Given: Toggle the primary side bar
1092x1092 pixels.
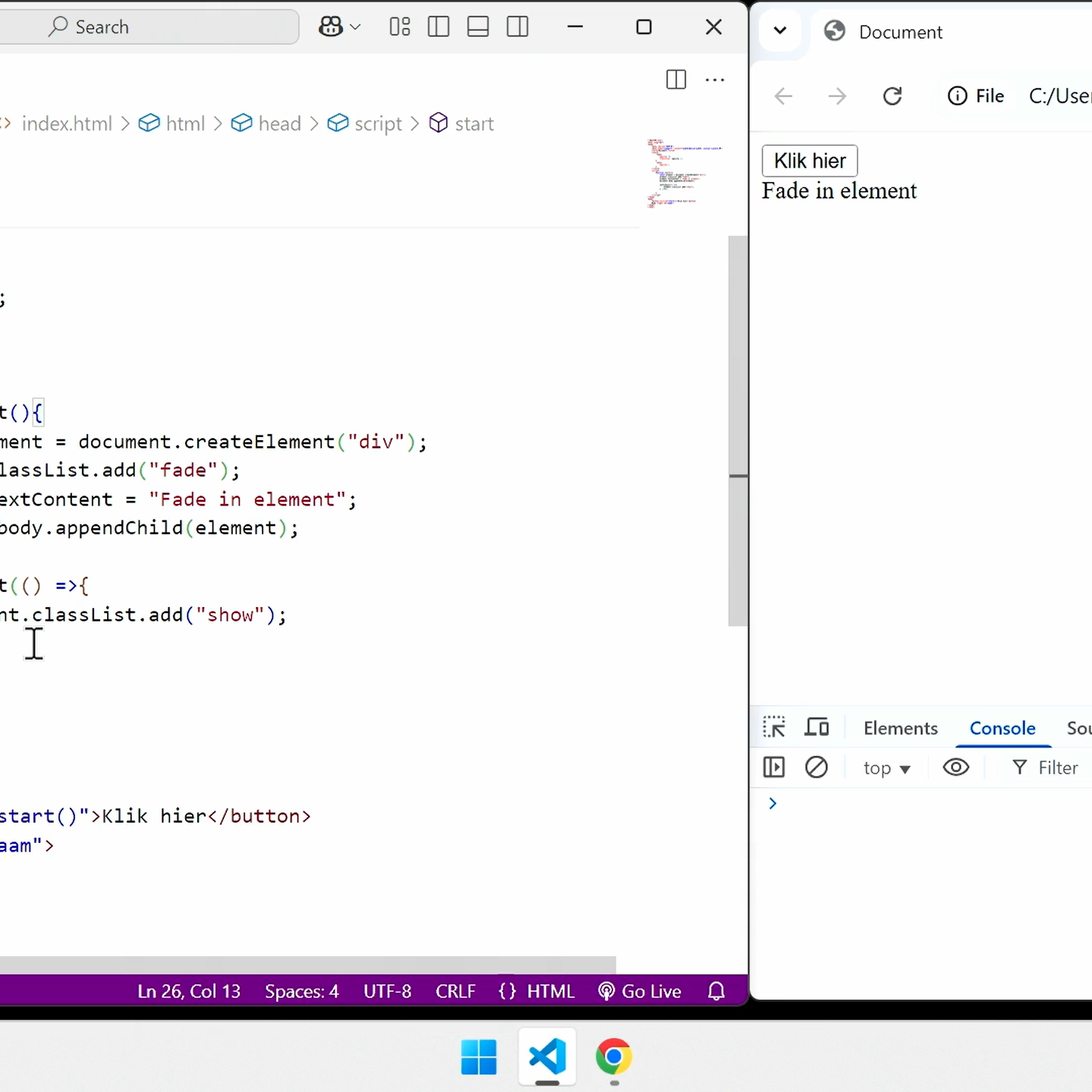Looking at the screenshot, I should (439, 27).
